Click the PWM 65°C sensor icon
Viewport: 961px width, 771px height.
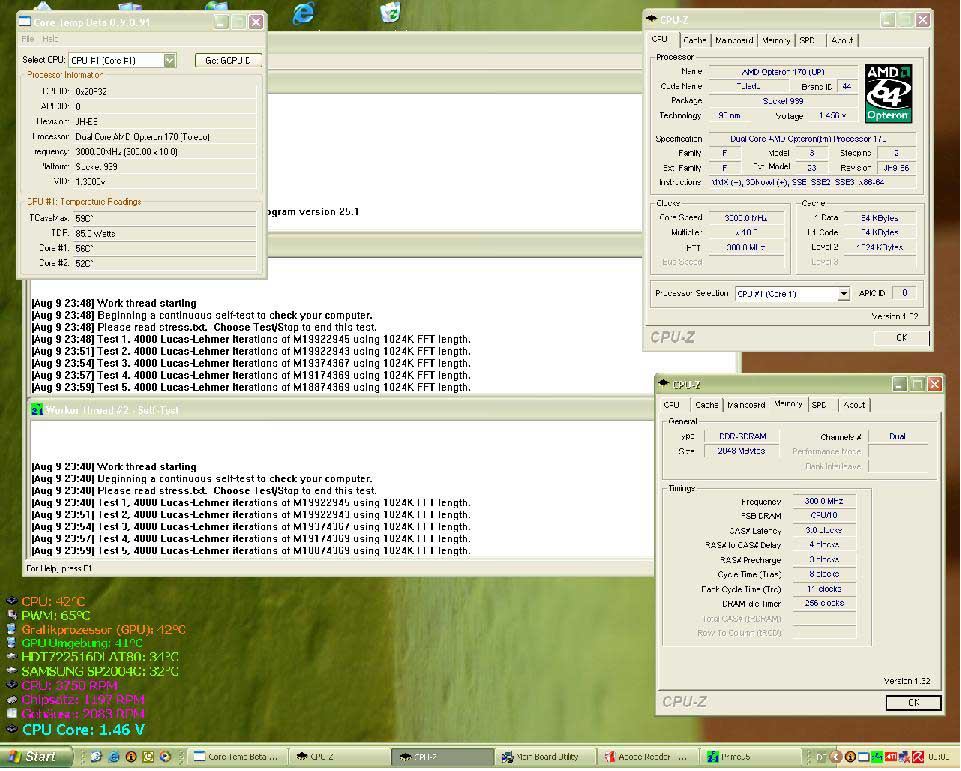coord(11,615)
